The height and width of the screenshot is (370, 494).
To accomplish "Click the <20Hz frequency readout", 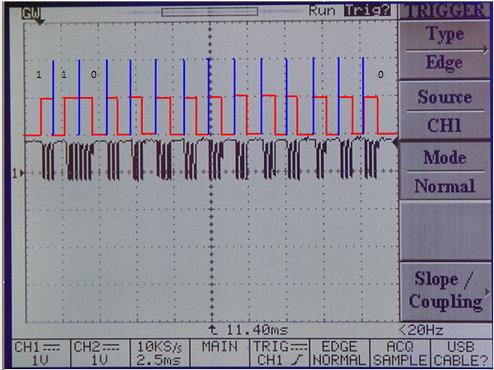I will tap(421, 330).
